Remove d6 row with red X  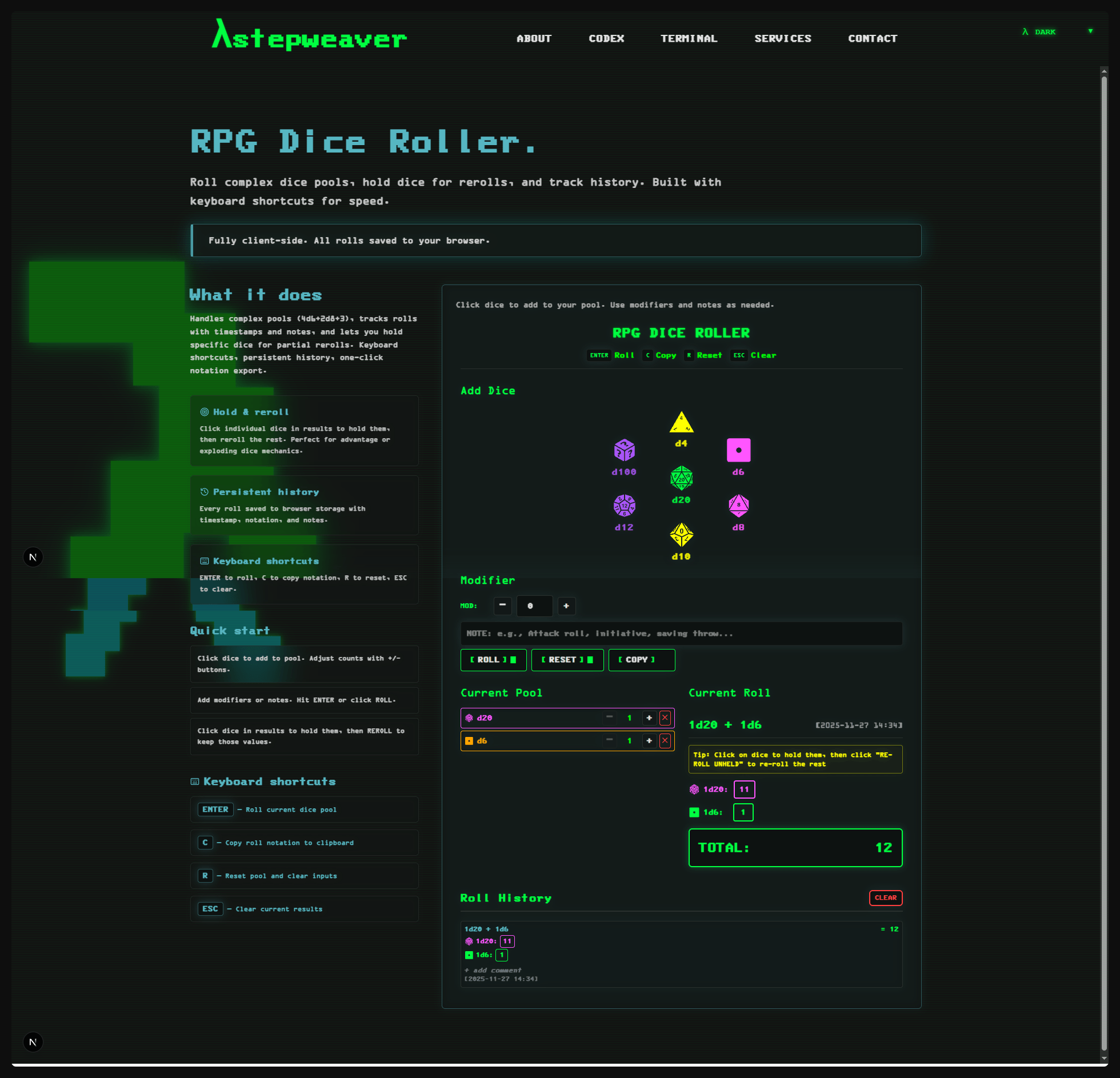pos(665,740)
